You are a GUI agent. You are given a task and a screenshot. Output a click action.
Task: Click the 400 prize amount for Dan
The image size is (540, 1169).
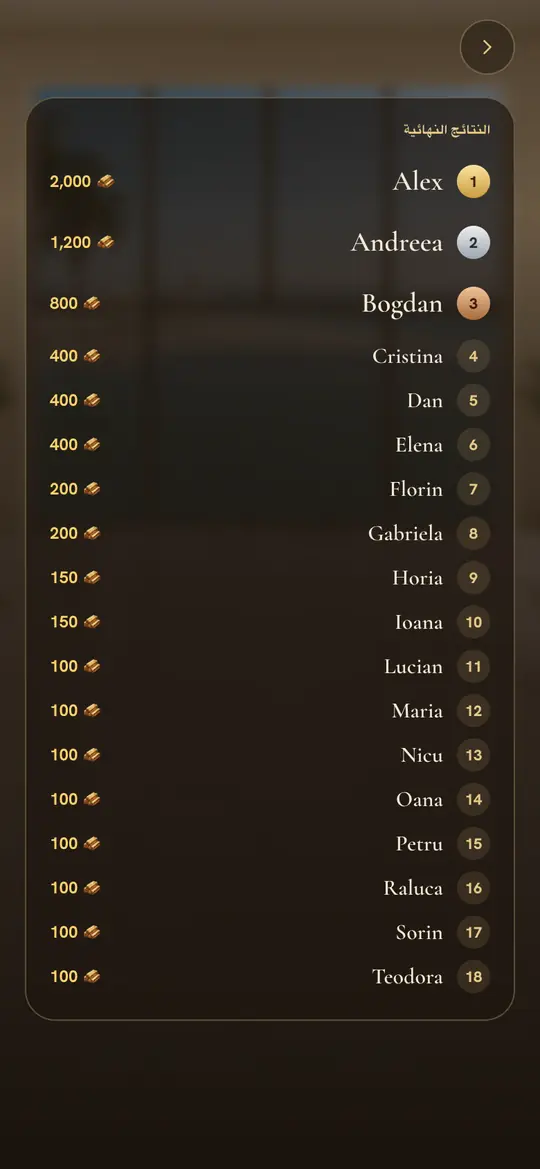[64, 400]
